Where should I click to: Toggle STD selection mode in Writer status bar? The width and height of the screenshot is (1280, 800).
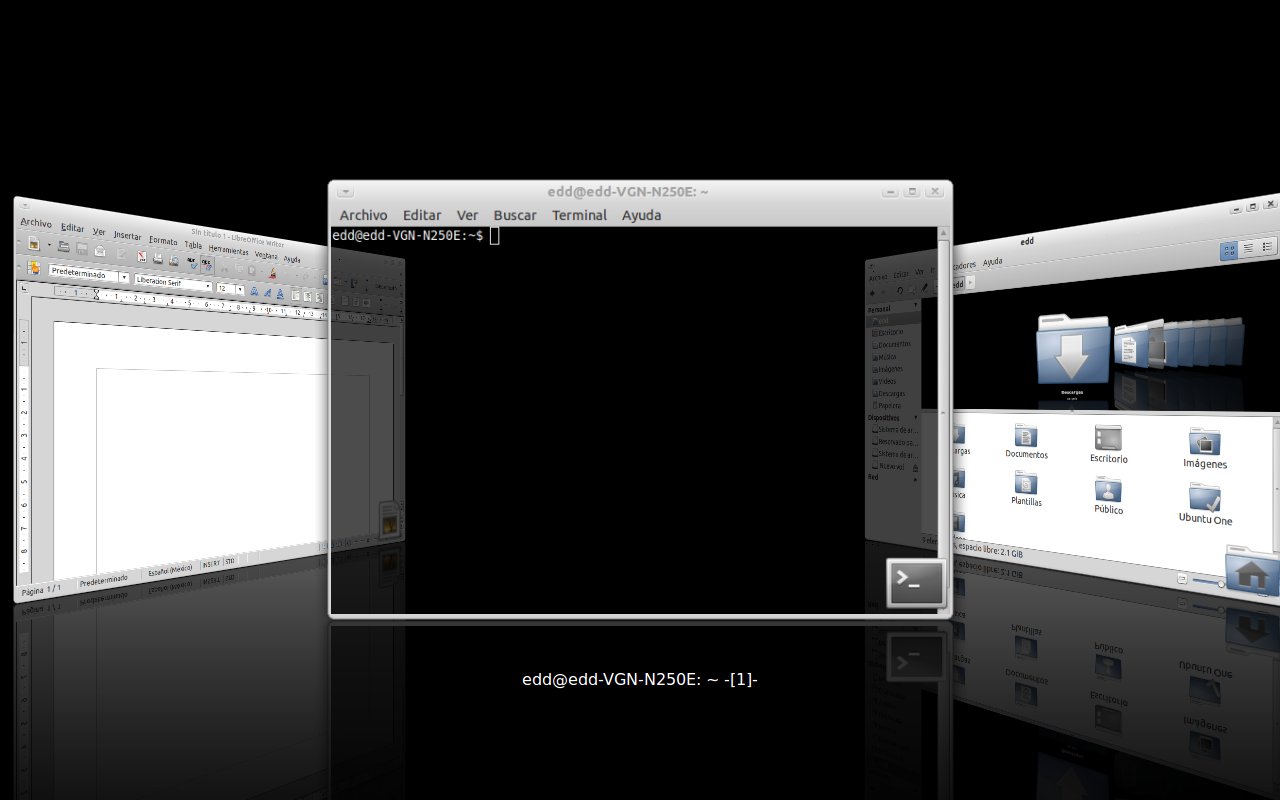[x=230, y=561]
